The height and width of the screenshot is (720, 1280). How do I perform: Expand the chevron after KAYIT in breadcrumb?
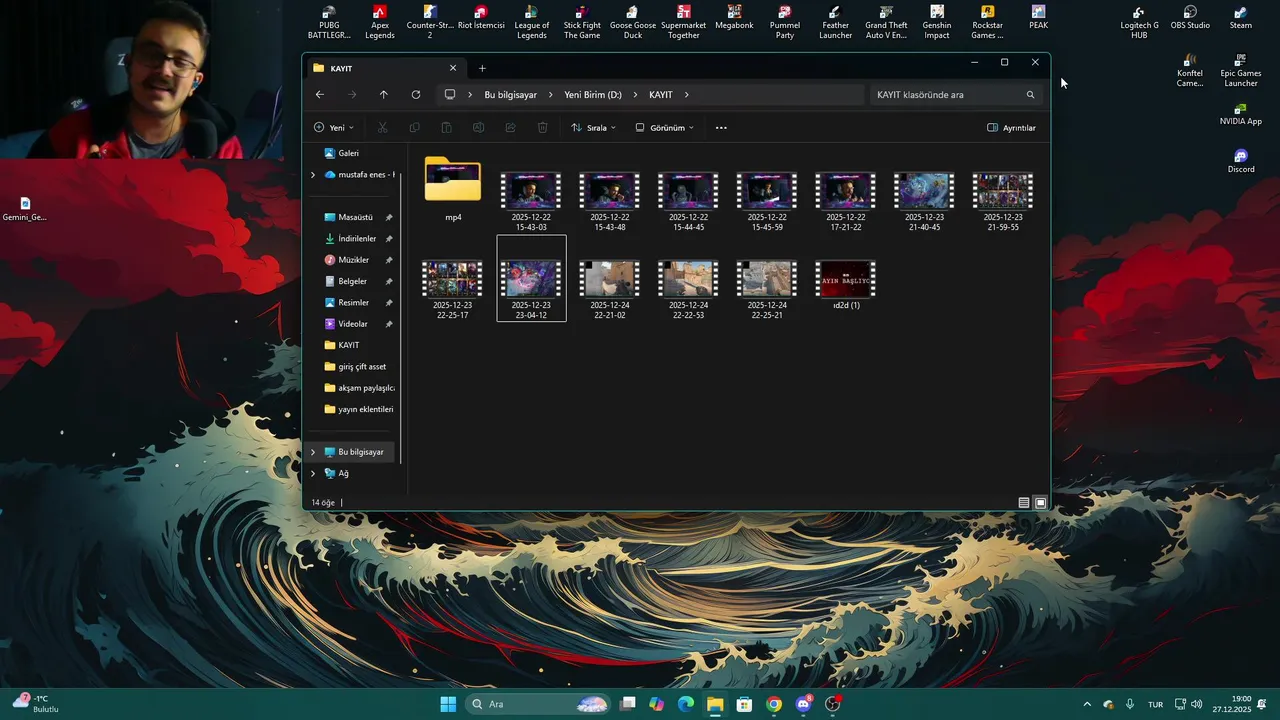pos(686,95)
